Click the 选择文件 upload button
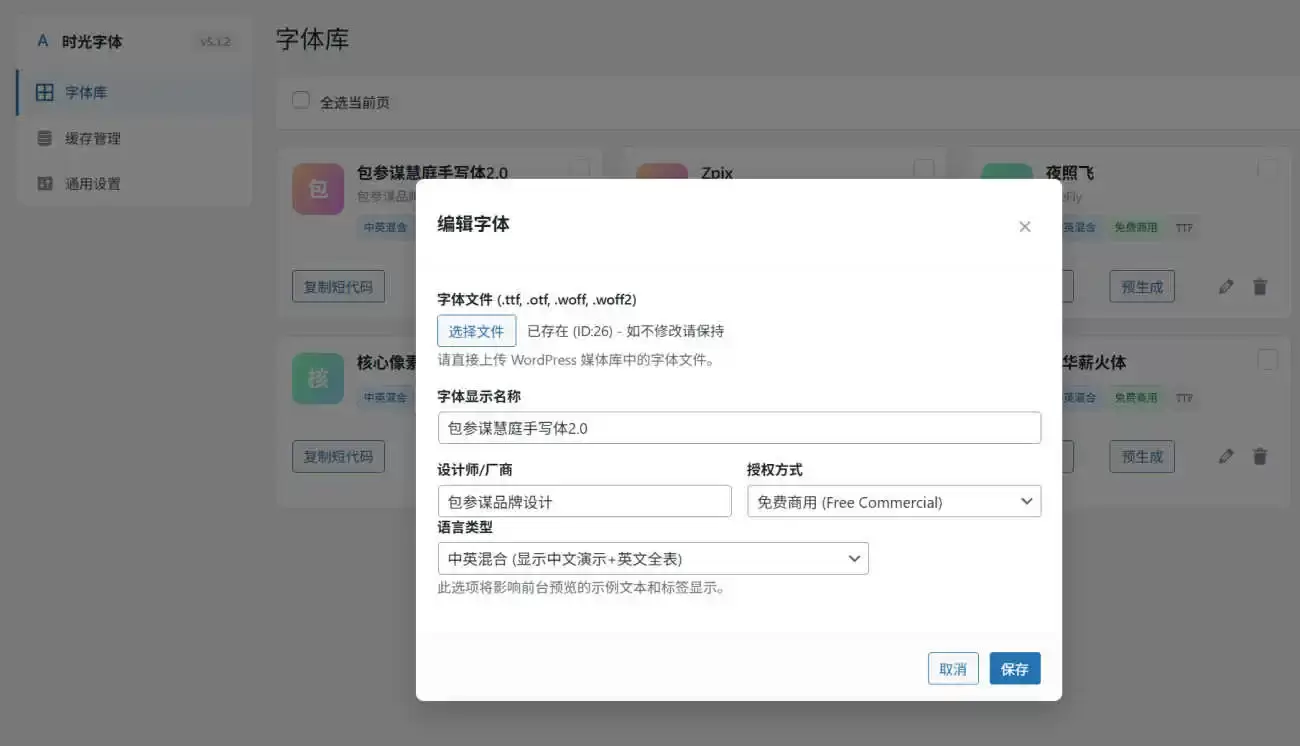 (476, 330)
